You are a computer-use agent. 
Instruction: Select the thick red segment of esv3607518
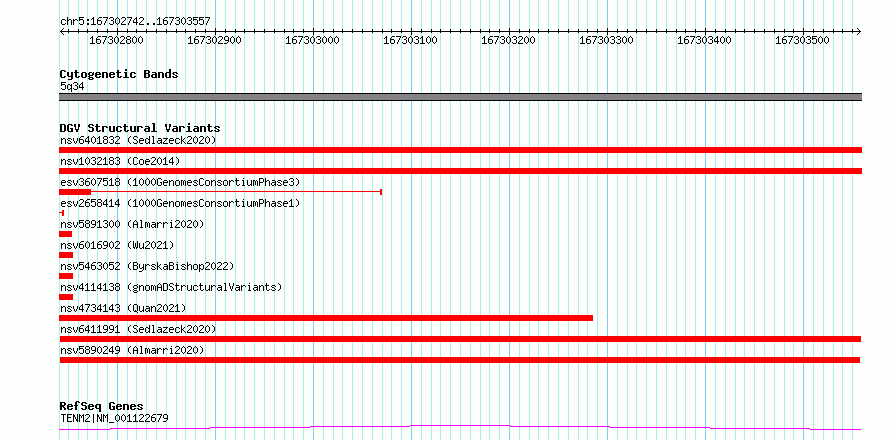(x=75, y=192)
